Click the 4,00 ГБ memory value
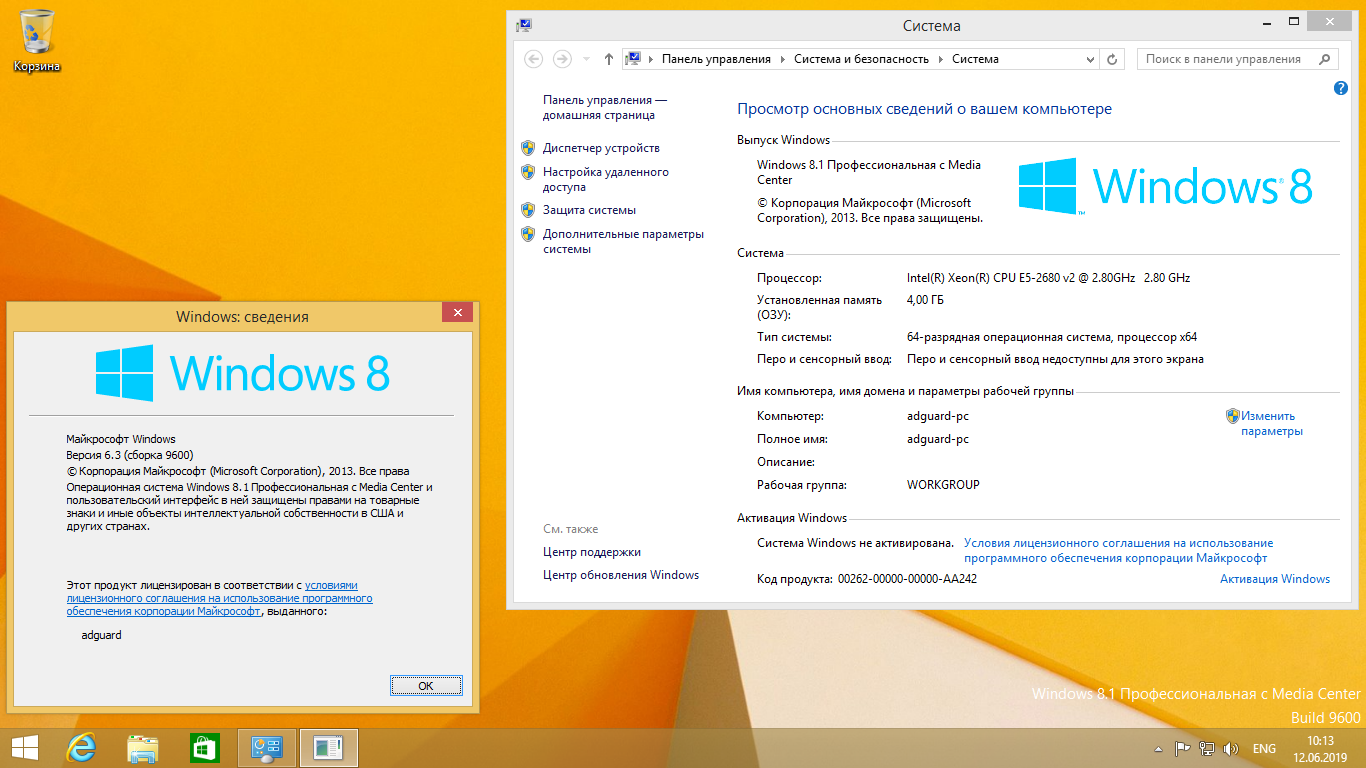This screenshot has height=768, width=1366. click(x=925, y=300)
